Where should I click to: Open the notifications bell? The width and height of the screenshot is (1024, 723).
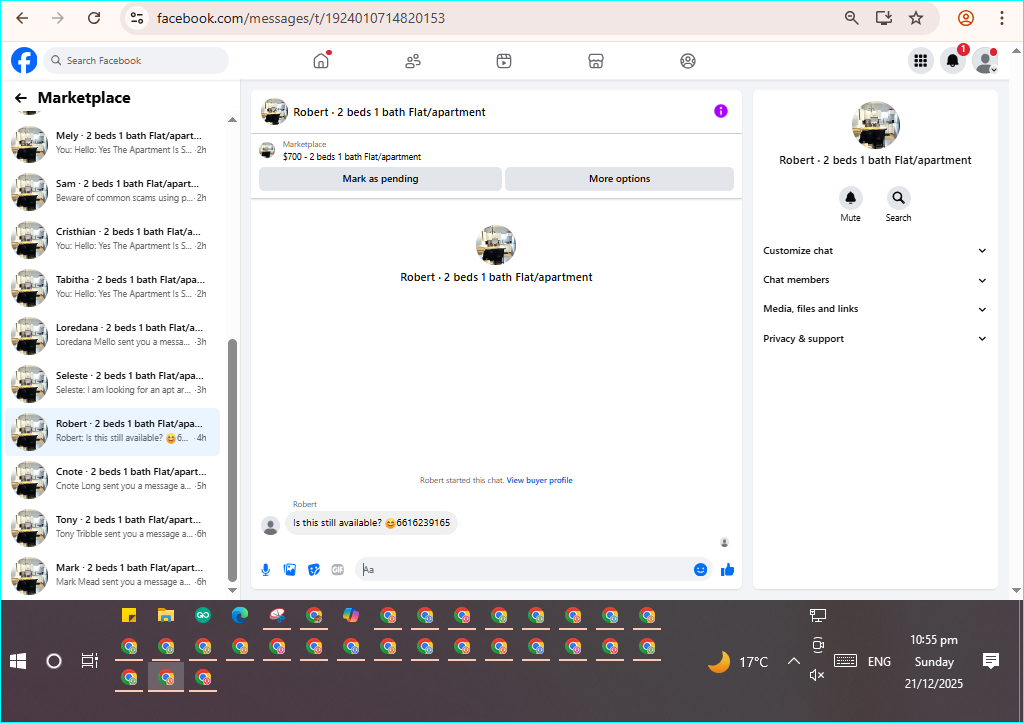[x=953, y=61]
